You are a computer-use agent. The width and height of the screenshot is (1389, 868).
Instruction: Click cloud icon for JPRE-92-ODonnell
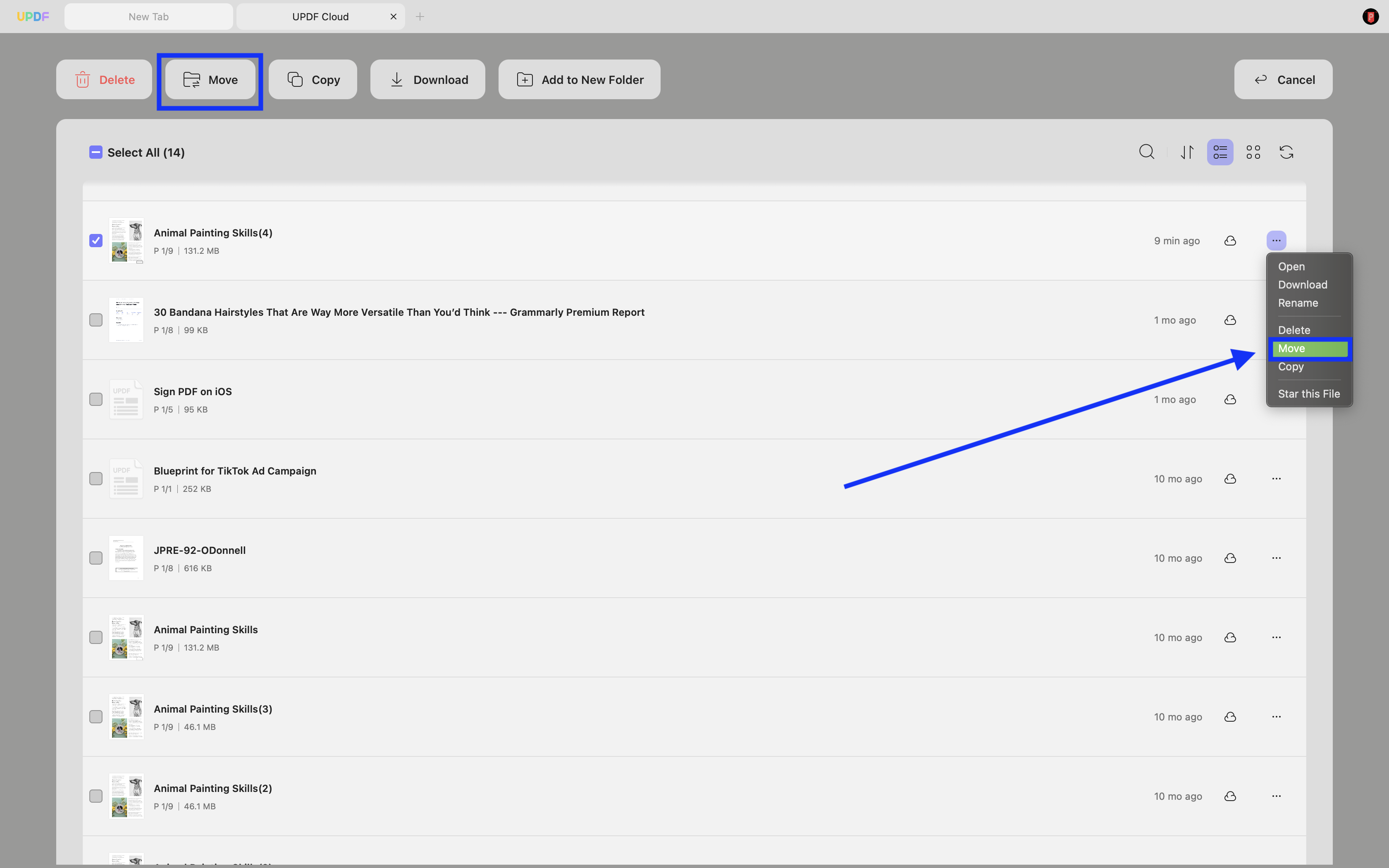1230,558
